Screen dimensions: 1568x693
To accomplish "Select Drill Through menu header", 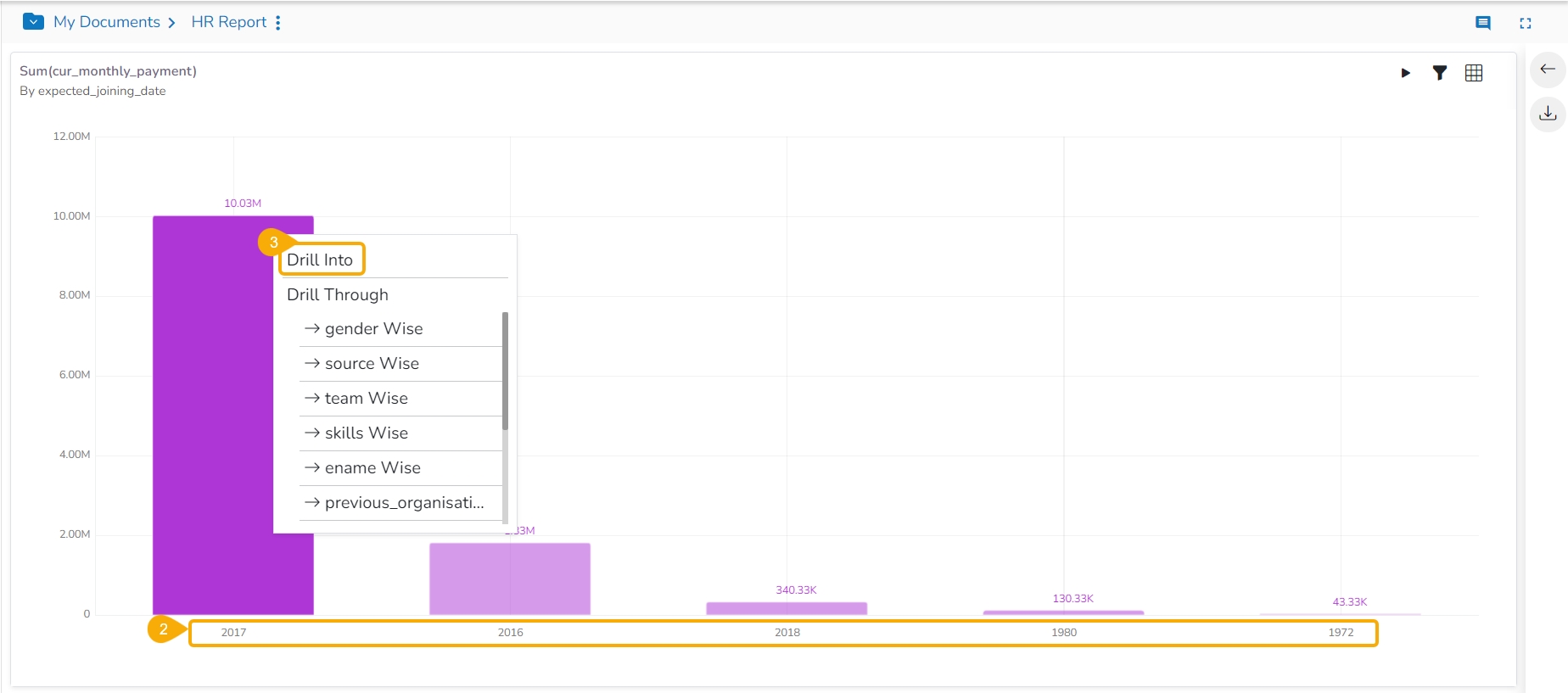I will click(x=338, y=294).
